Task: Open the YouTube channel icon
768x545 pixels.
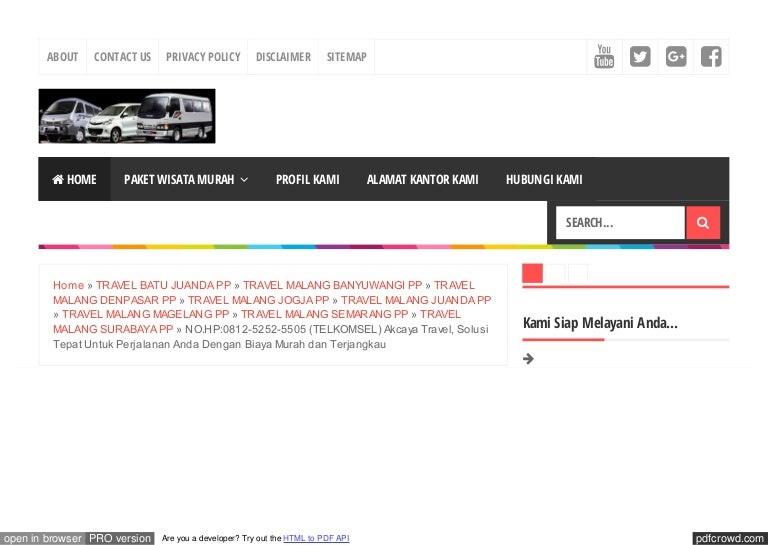Action: [604, 57]
